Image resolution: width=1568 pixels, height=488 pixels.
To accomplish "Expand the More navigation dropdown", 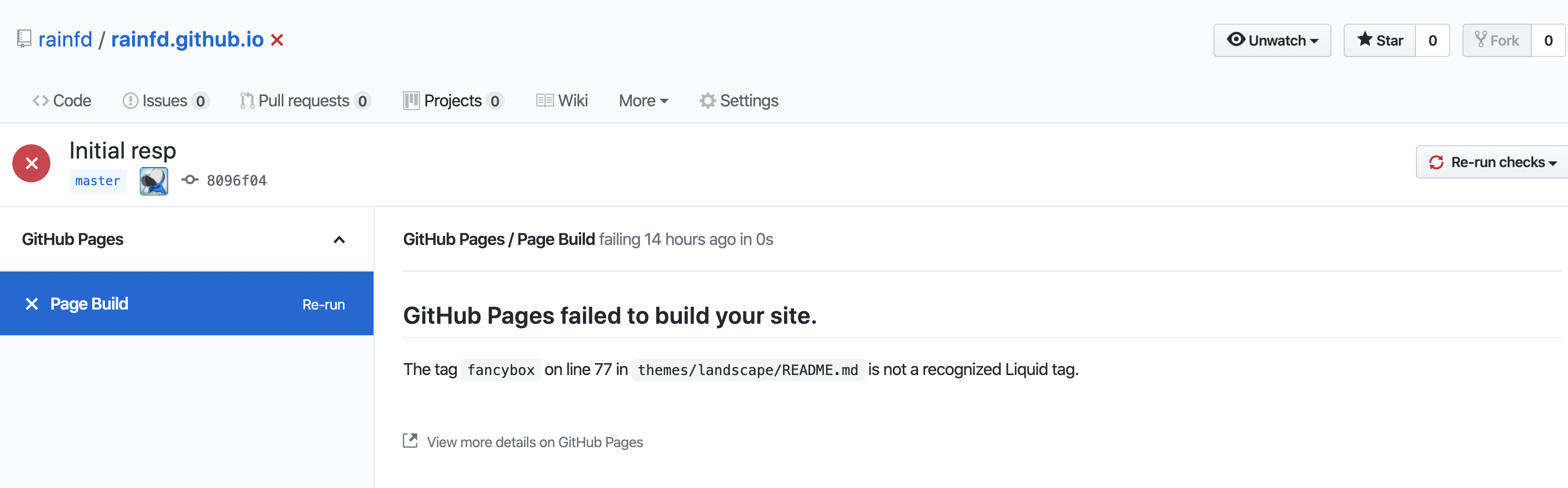I will 643,100.
